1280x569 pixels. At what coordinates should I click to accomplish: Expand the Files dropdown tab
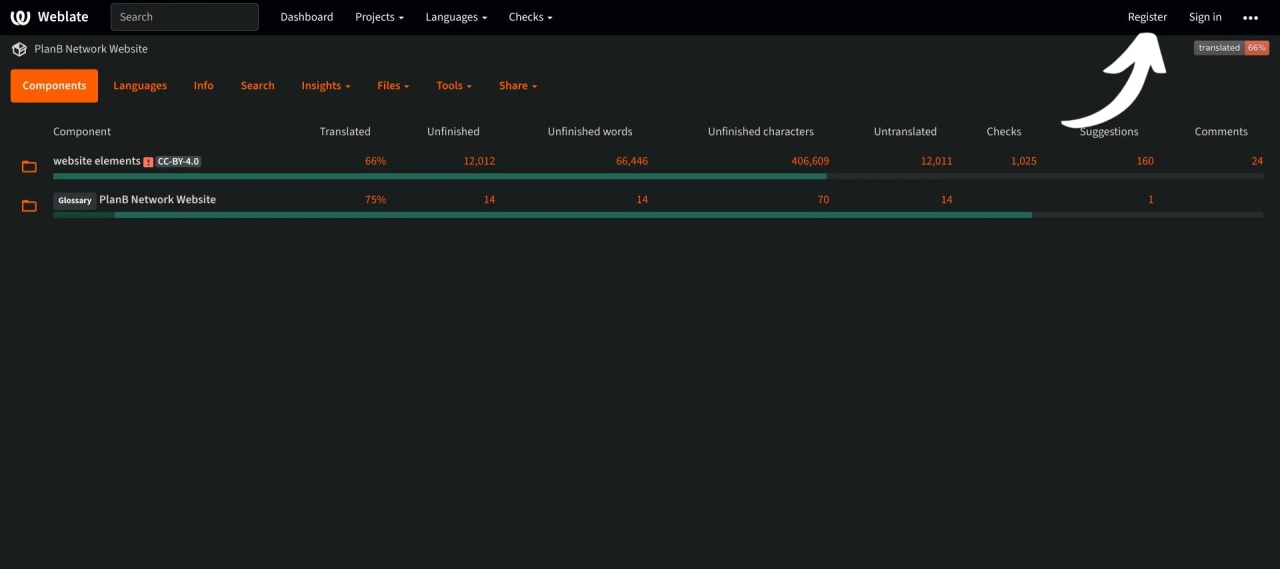pyautogui.click(x=394, y=86)
